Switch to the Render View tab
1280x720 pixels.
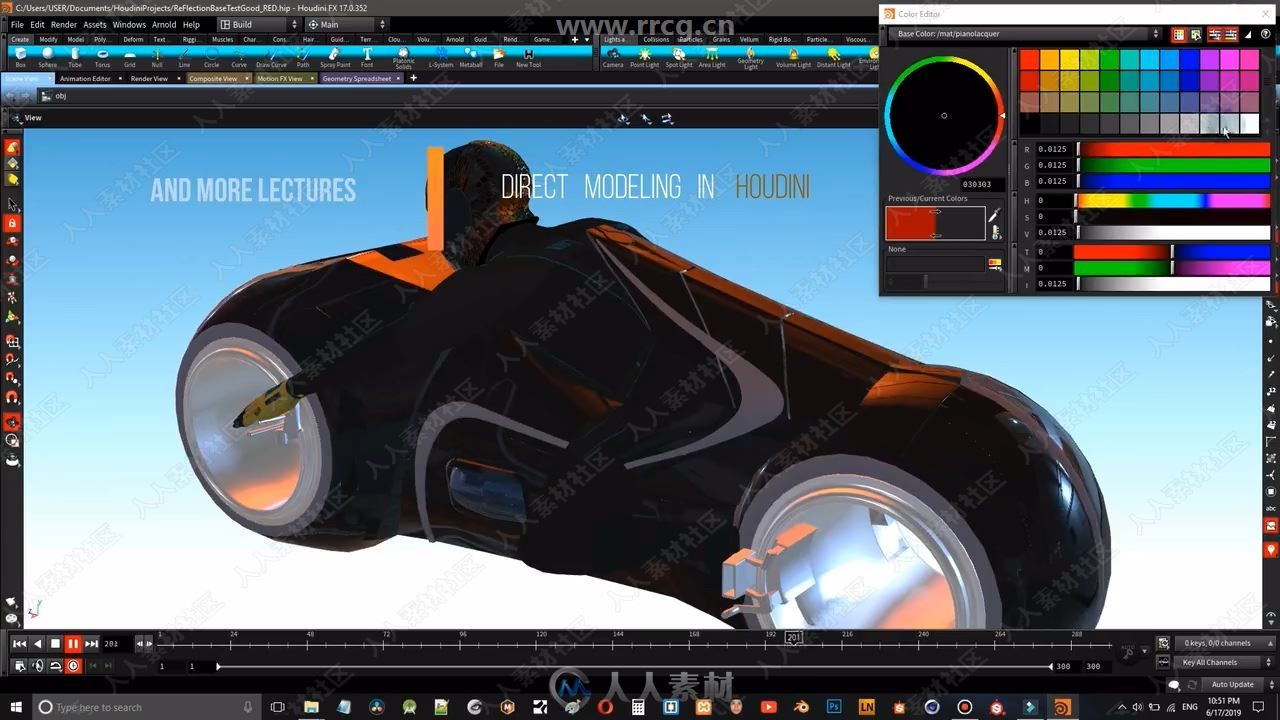149,78
